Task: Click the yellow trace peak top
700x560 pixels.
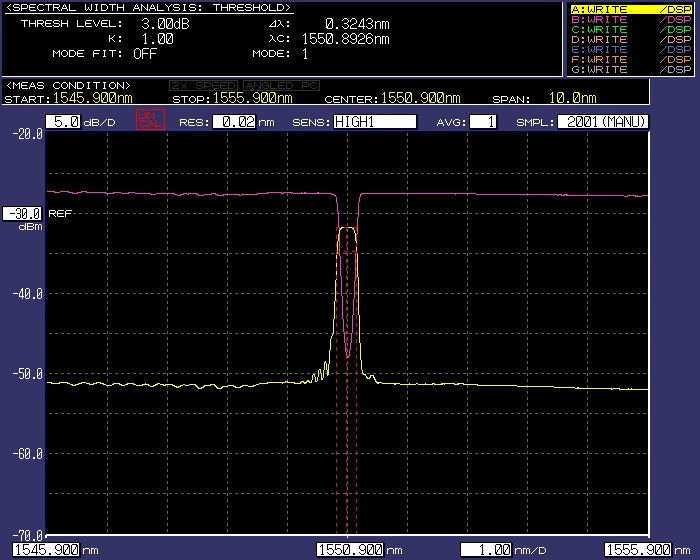Action: 347,229
